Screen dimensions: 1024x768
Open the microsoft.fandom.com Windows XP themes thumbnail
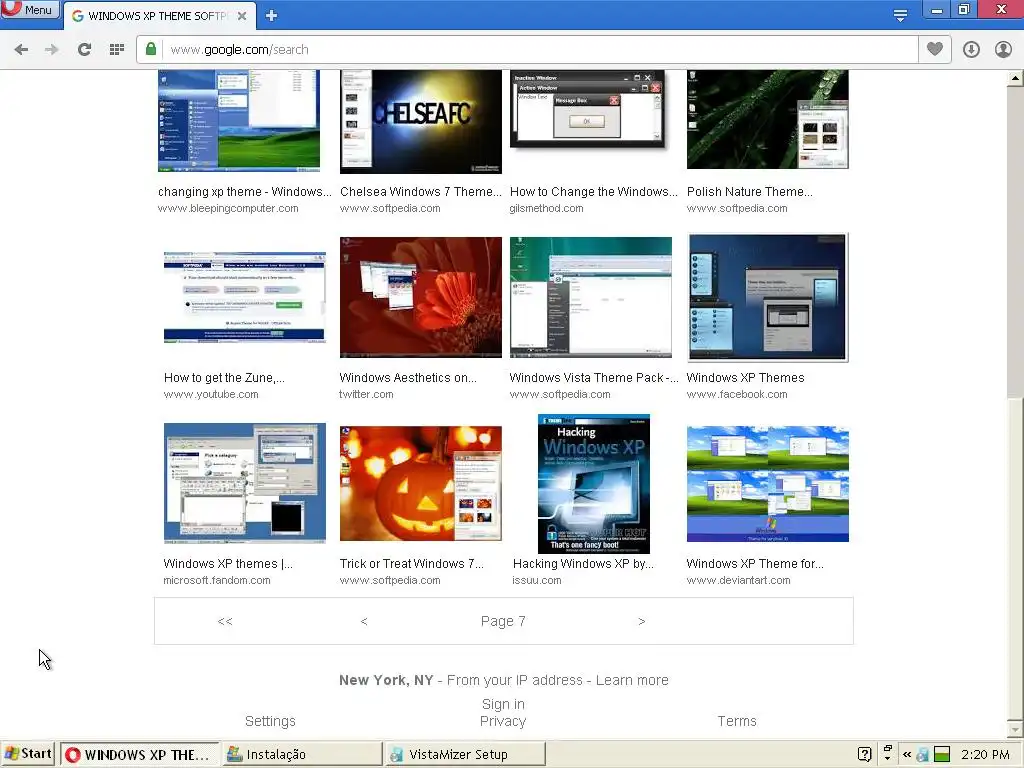tap(244, 483)
